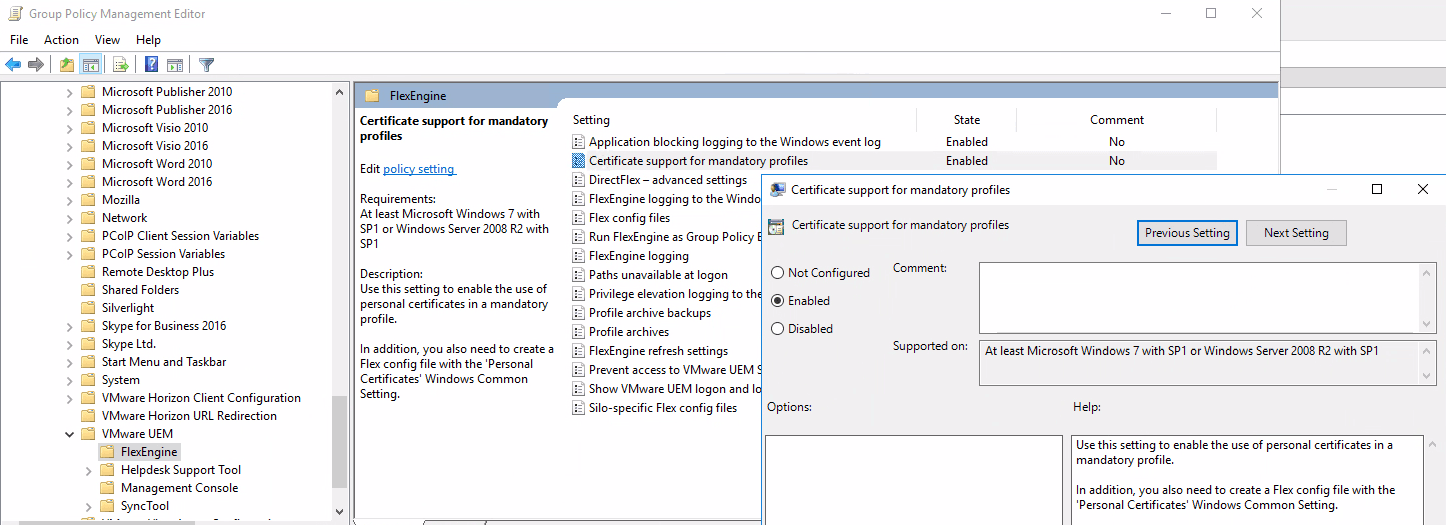Click Group Policy Management Editor title icon
The height and width of the screenshot is (525, 1446).
16,14
